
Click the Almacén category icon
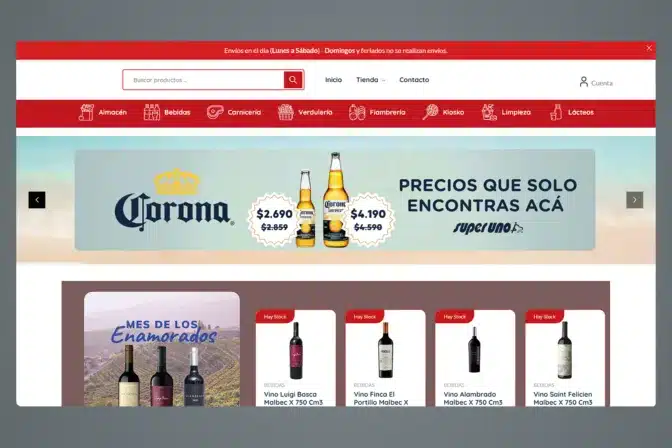pos(86,112)
